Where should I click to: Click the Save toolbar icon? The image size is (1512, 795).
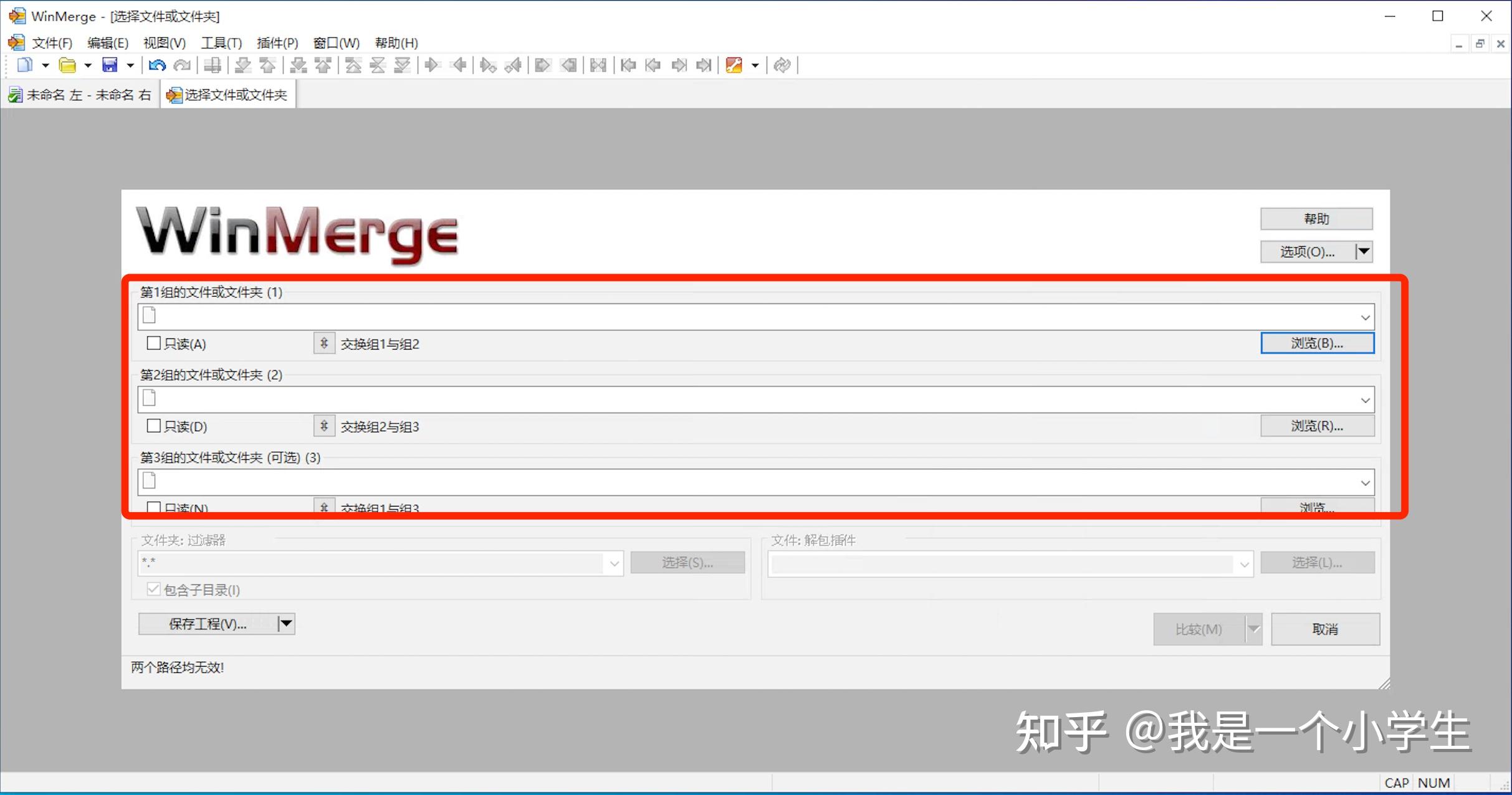pyautogui.click(x=110, y=65)
